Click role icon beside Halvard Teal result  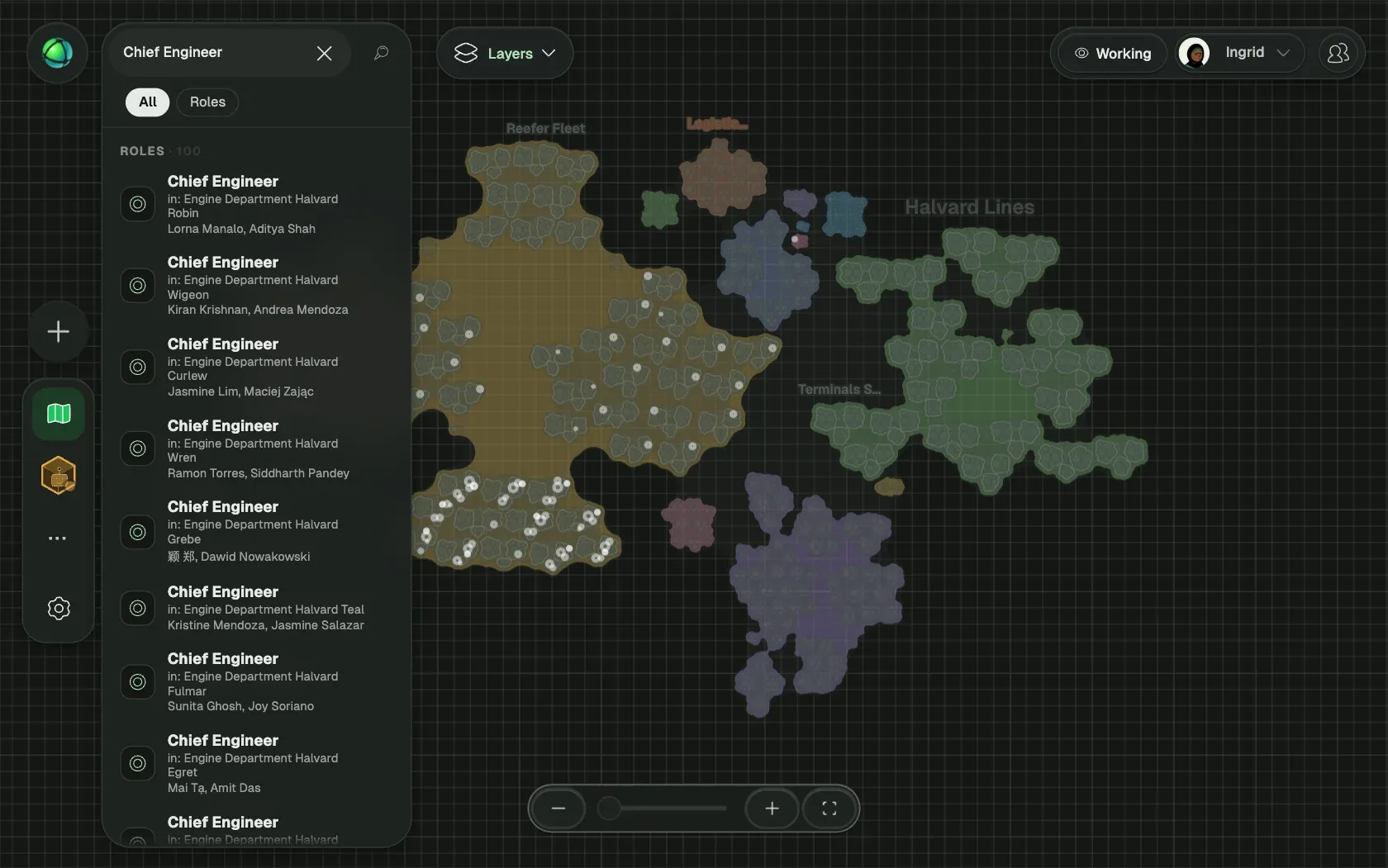[138, 609]
